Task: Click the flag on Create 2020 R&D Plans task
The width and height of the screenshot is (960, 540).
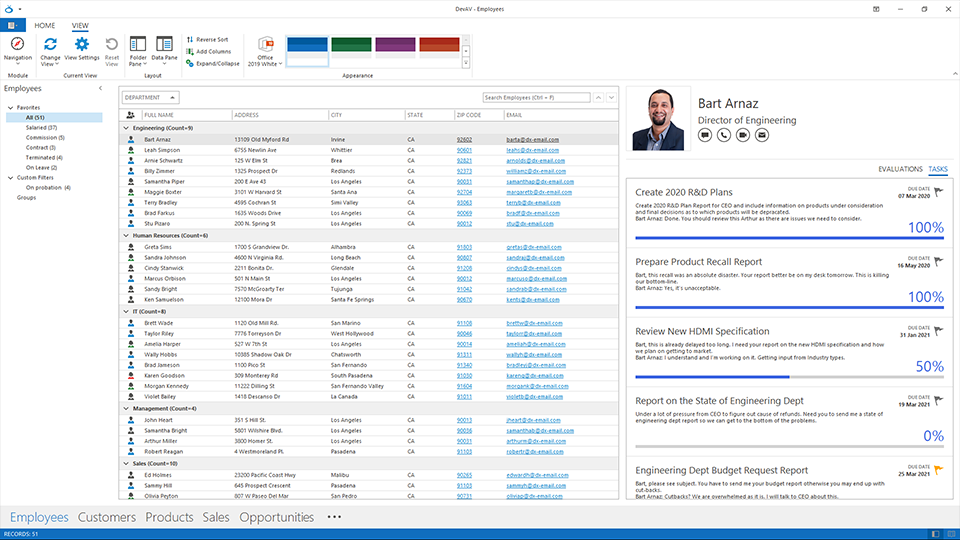Action: (x=937, y=191)
